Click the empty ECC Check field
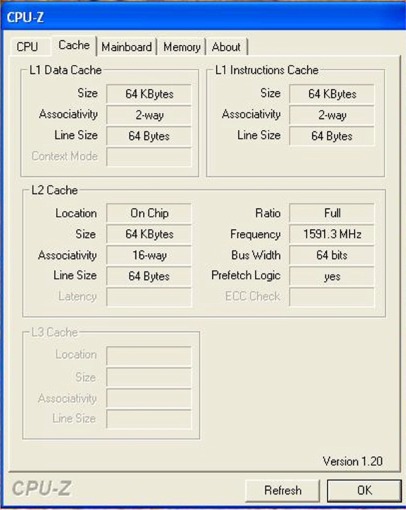 pyautogui.click(x=332, y=297)
